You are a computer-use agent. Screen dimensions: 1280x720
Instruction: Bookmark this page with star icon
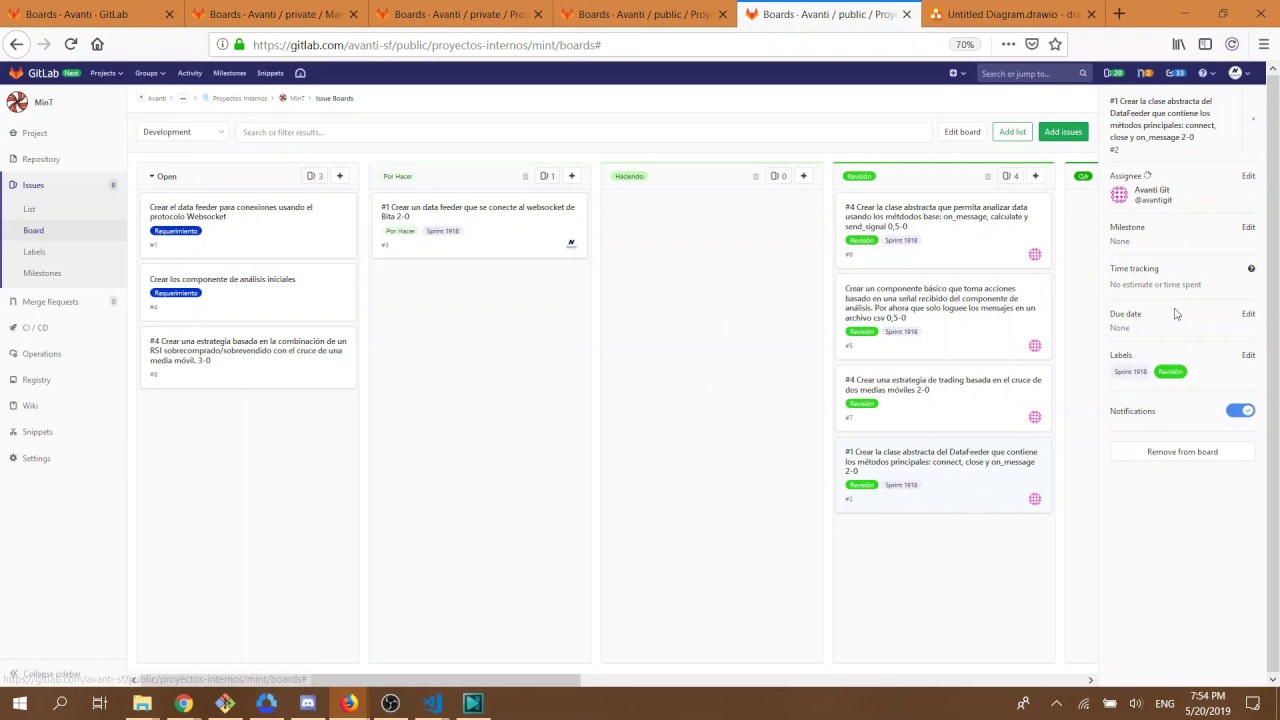(x=1055, y=44)
